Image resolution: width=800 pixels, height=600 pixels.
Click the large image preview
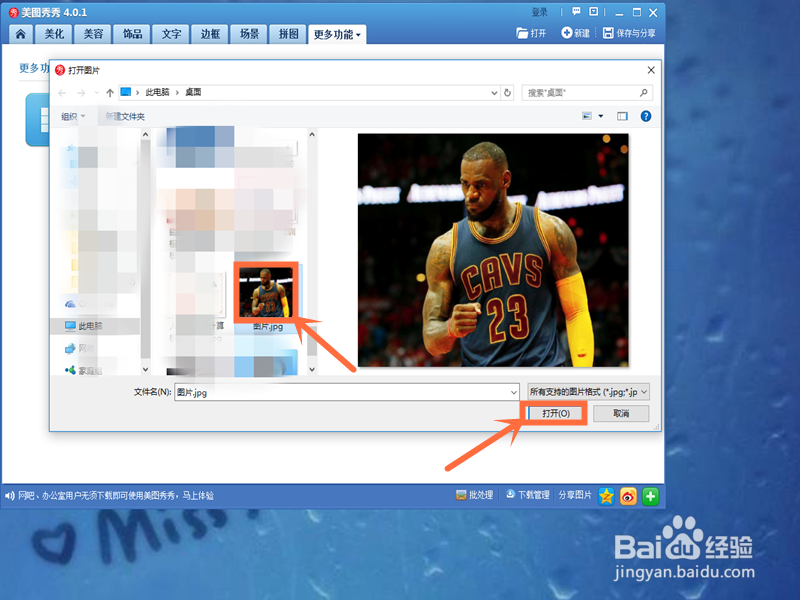(x=493, y=250)
